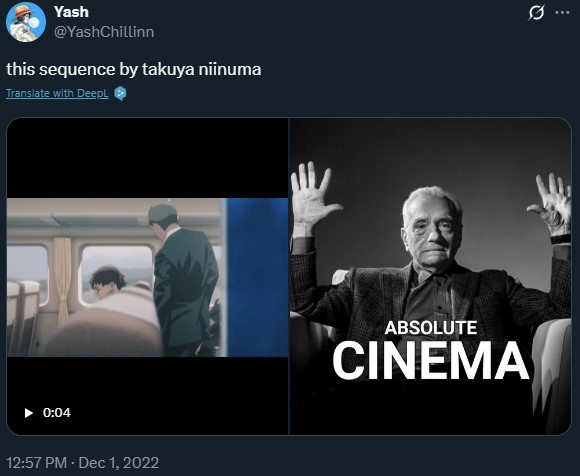Open the display name Yash

tap(71, 12)
